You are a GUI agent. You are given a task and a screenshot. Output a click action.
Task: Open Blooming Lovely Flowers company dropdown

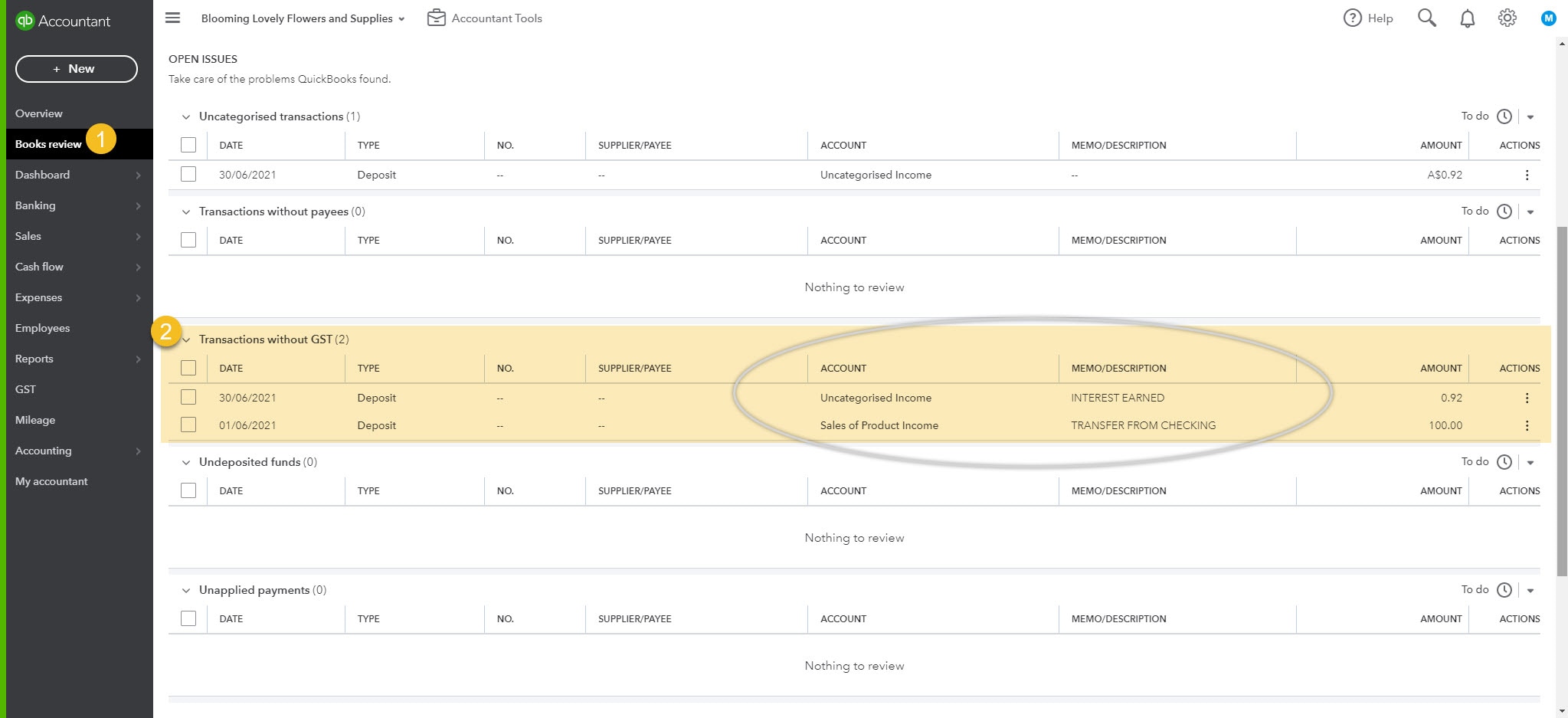(x=303, y=18)
